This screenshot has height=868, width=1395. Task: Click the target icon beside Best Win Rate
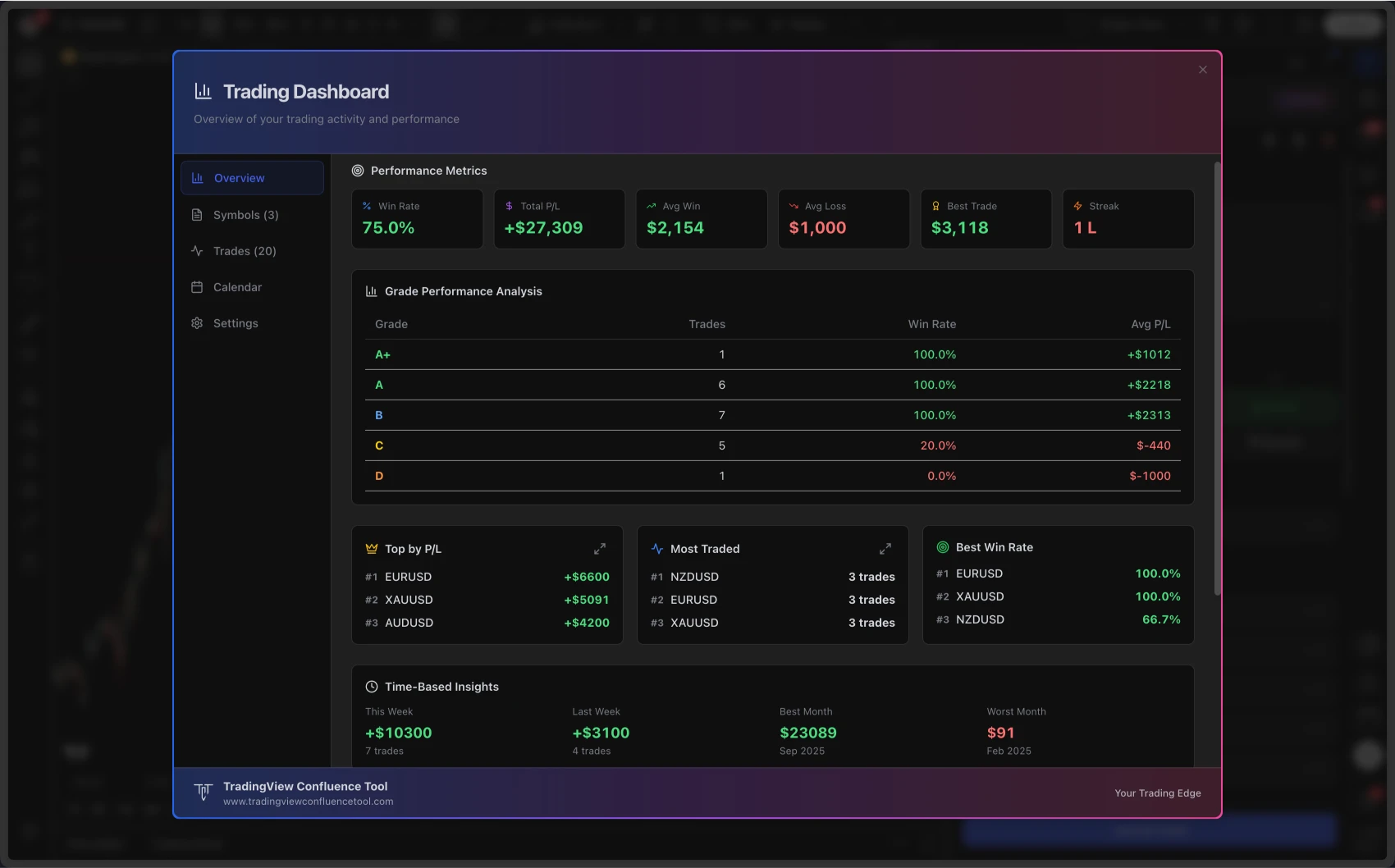(x=942, y=546)
